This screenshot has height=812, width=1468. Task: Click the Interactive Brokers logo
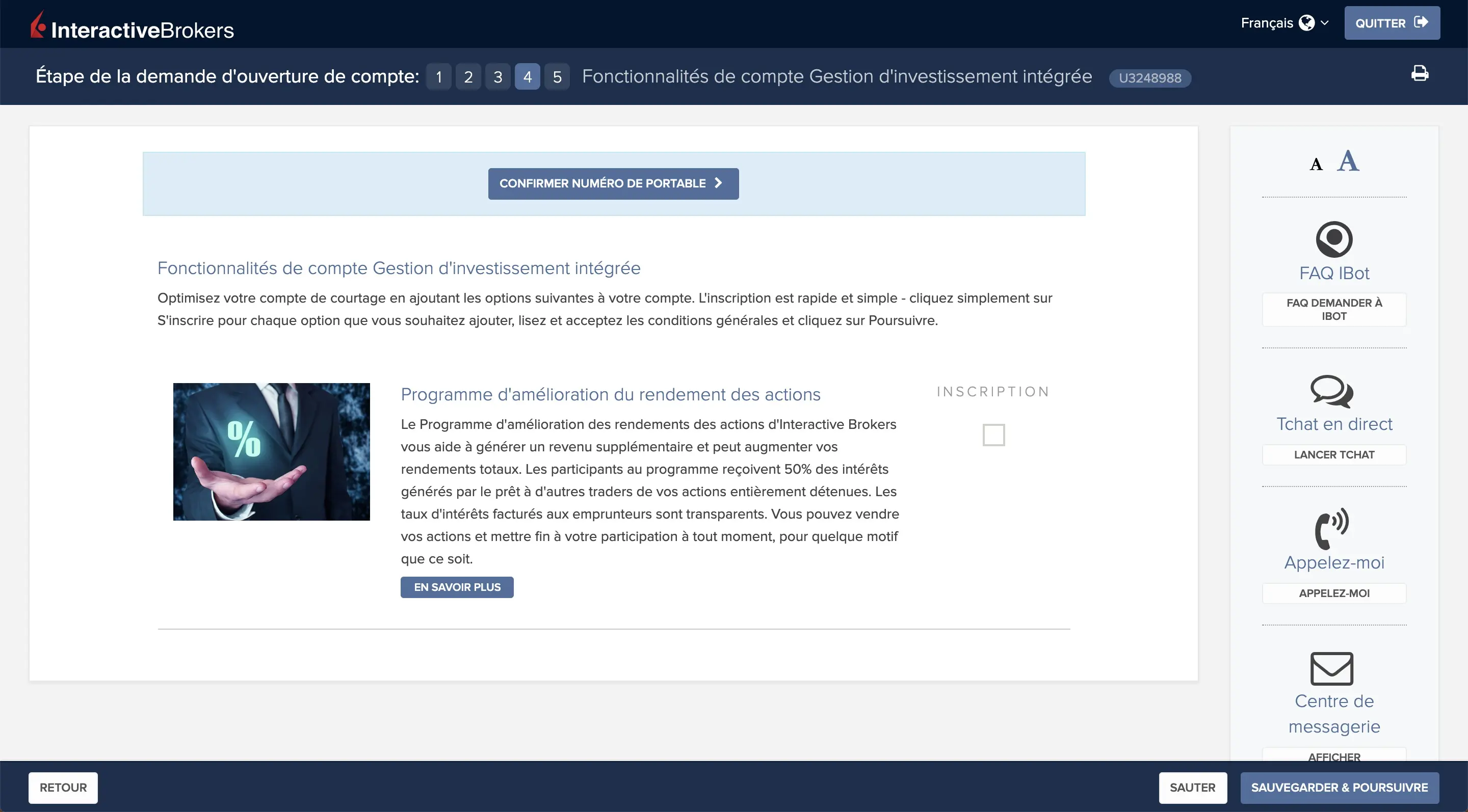[132, 25]
